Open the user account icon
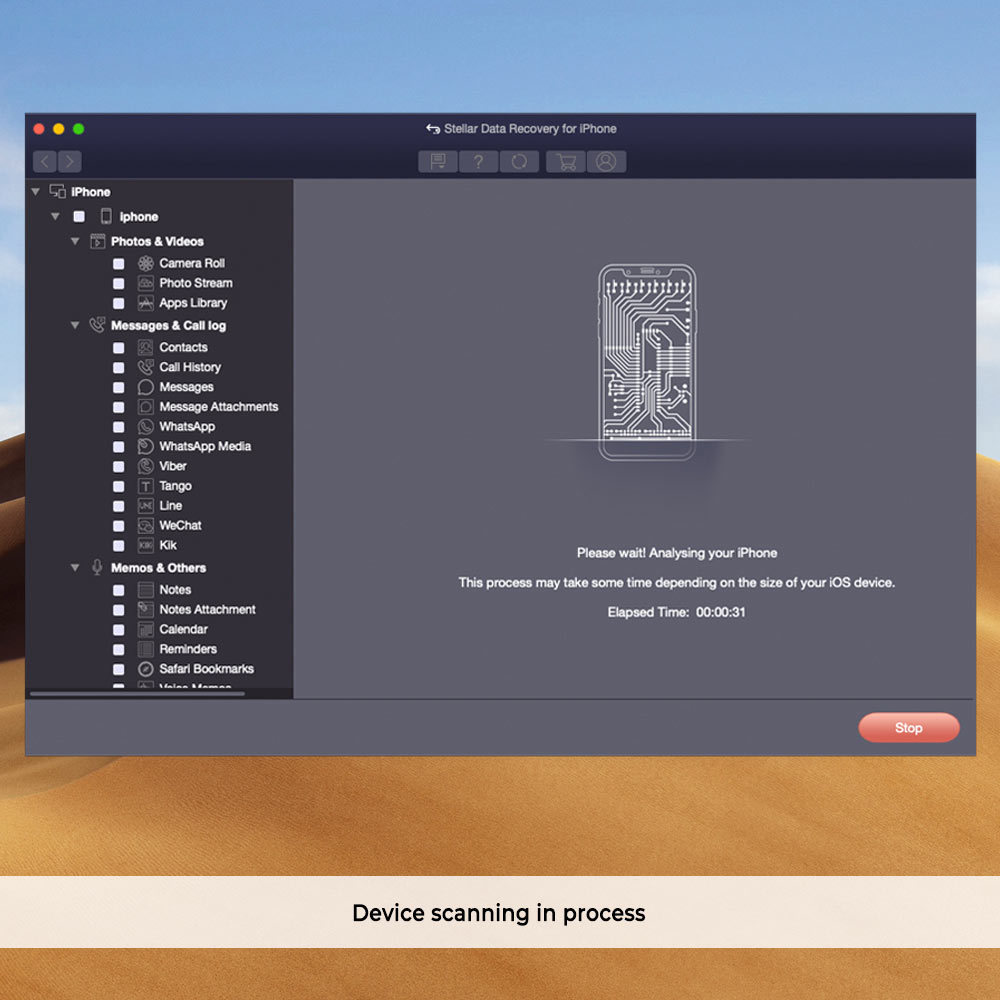Viewport: 1000px width, 1000px height. click(x=606, y=161)
